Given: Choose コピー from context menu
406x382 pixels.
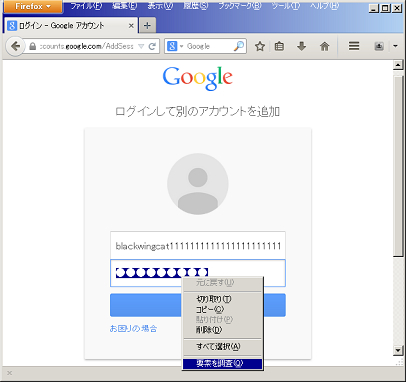Looking at the screenshot, I should pos(223,309).
